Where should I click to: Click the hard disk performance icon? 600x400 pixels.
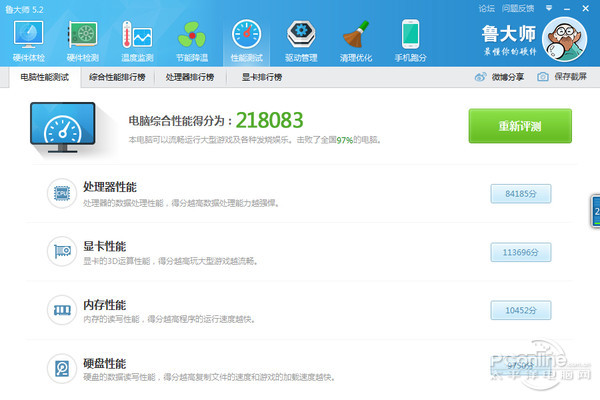(62, 369)
